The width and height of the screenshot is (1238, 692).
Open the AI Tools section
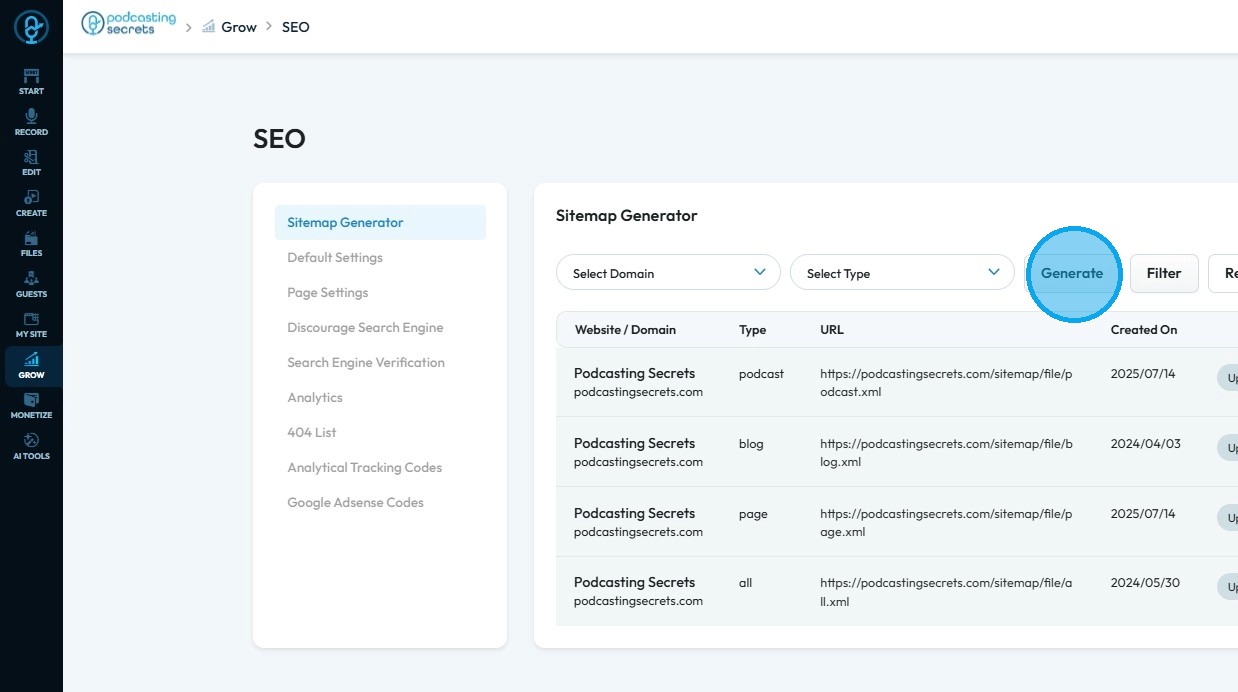click(31, 447)
